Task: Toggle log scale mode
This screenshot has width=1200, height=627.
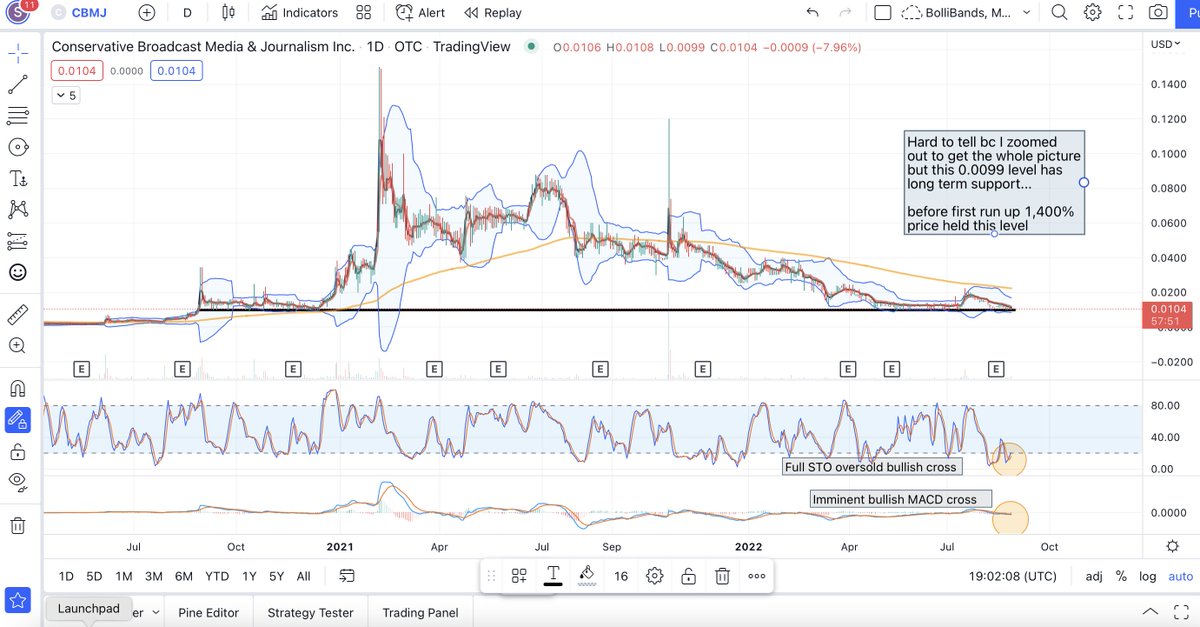Action: (1148, 576)
